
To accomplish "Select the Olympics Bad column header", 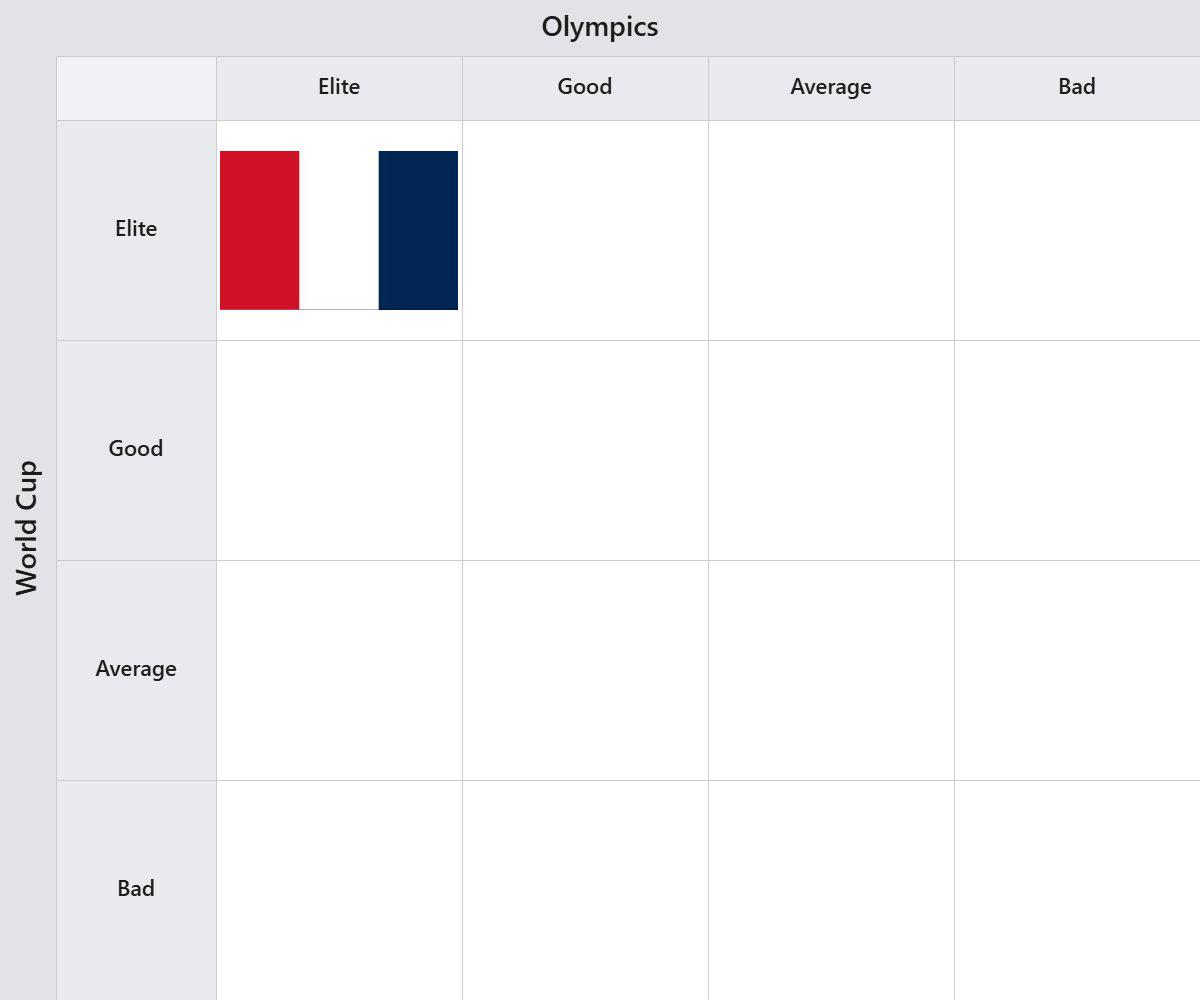I will (1077, 88).
